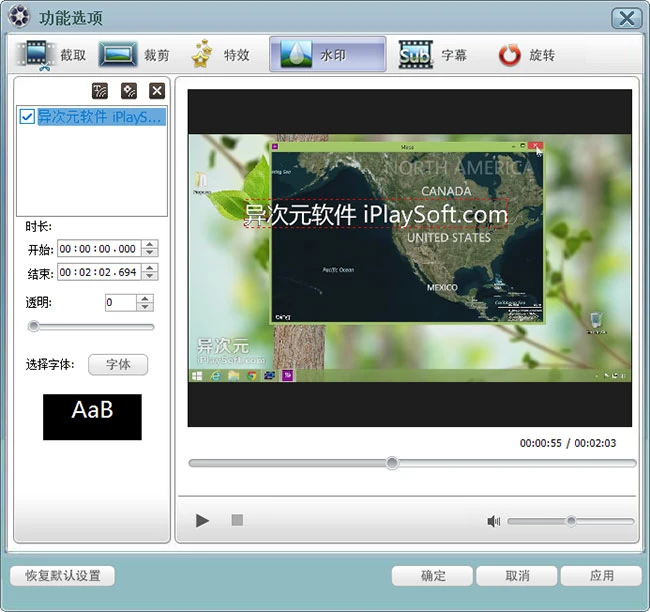This screenshot has height=612, width=650.
Task: Click the video seek bar handle
Action: pos(392,463)
